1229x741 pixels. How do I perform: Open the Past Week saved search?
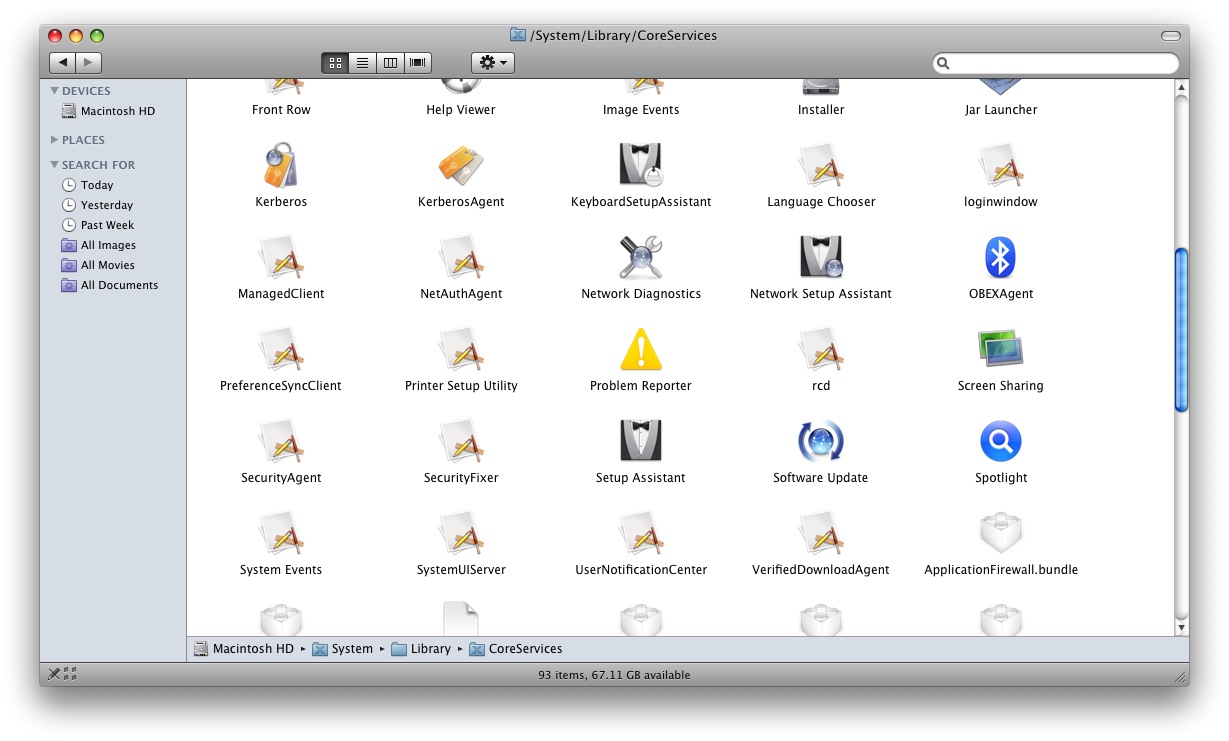(x=98, y=225)
